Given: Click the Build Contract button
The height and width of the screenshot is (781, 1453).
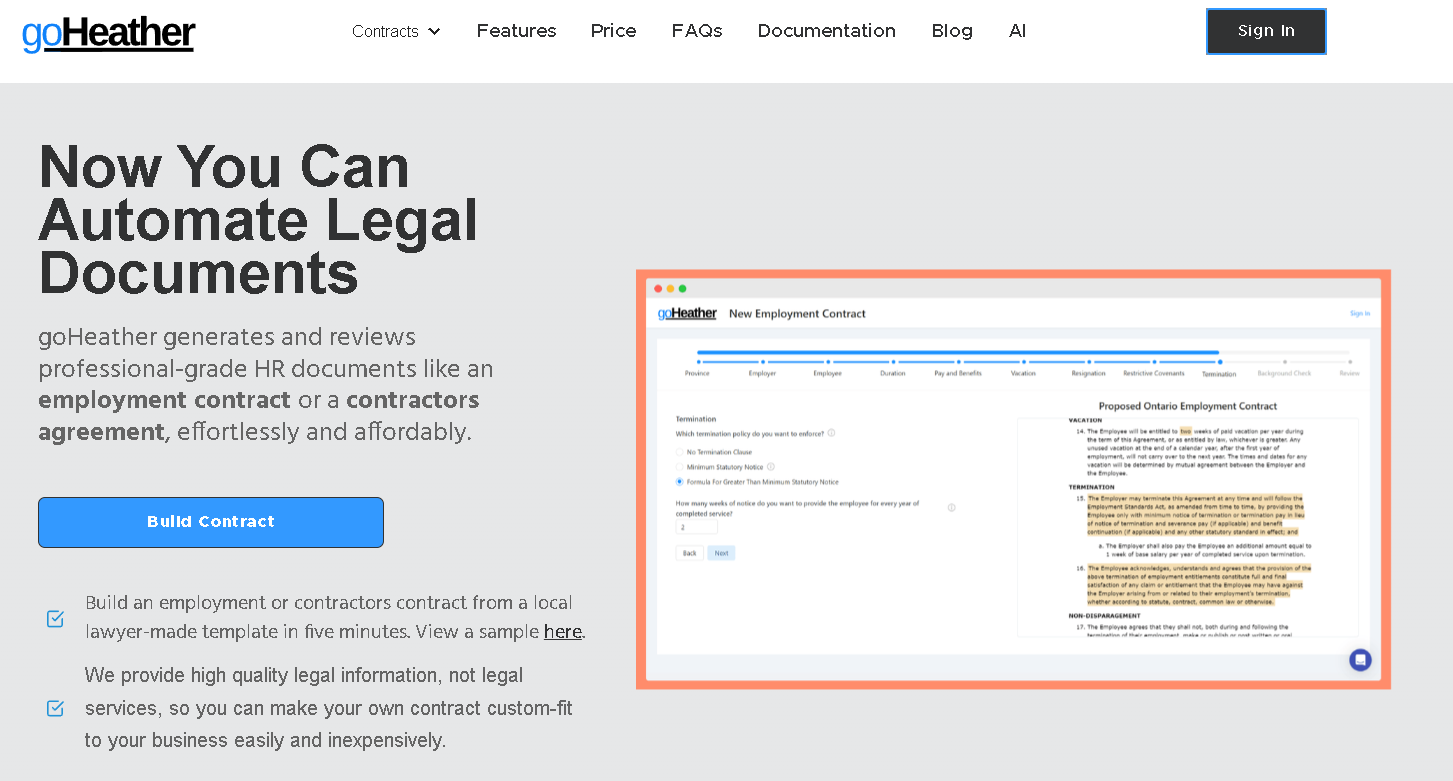Looking at the screenshot, I should point(211,522).
